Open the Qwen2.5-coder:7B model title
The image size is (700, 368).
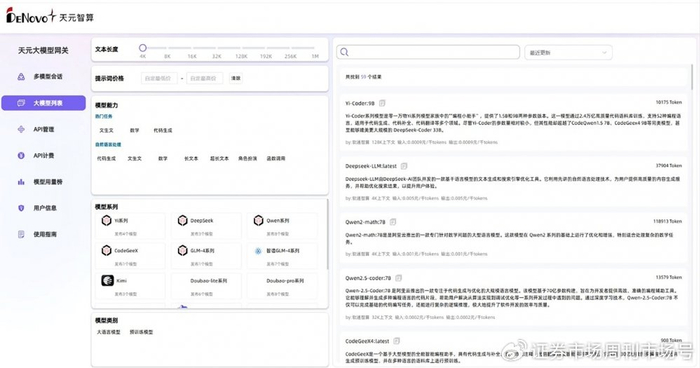[368, 278]
